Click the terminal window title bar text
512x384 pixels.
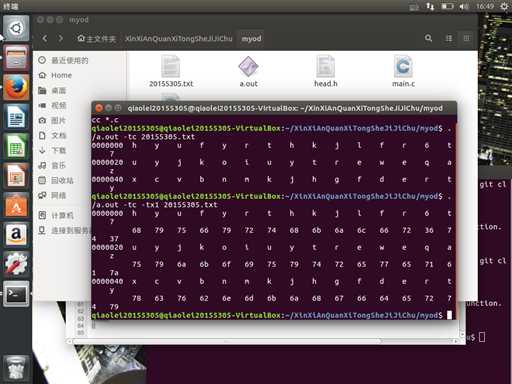click(x=285, y=108)
